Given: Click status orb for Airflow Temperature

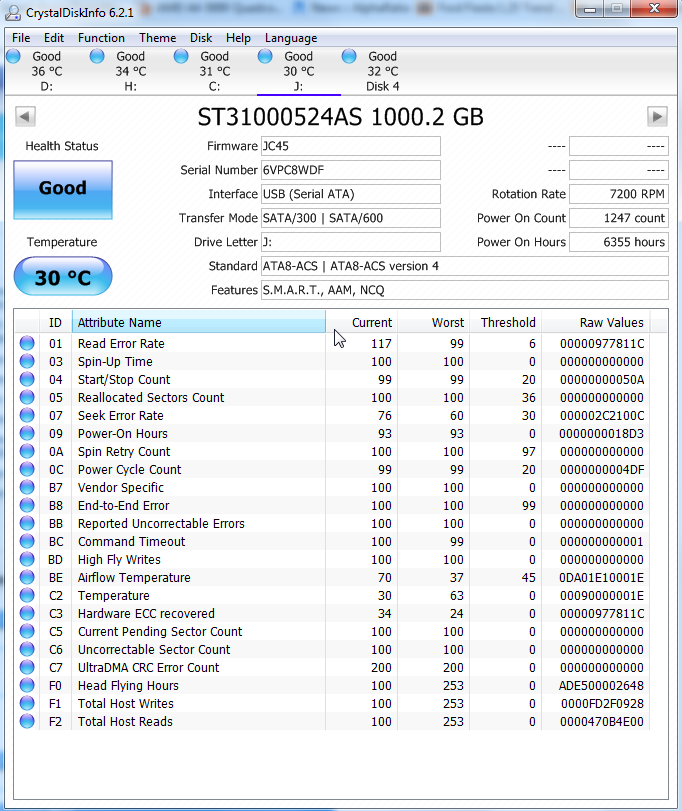Looking at the screenshot, I should pyautogui.click(x=27, y=577).
